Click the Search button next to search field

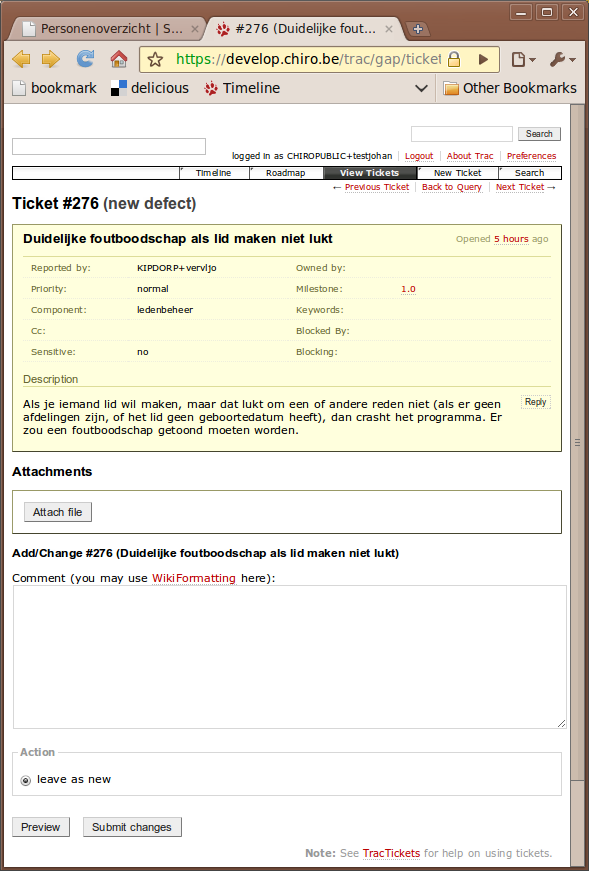539,134
